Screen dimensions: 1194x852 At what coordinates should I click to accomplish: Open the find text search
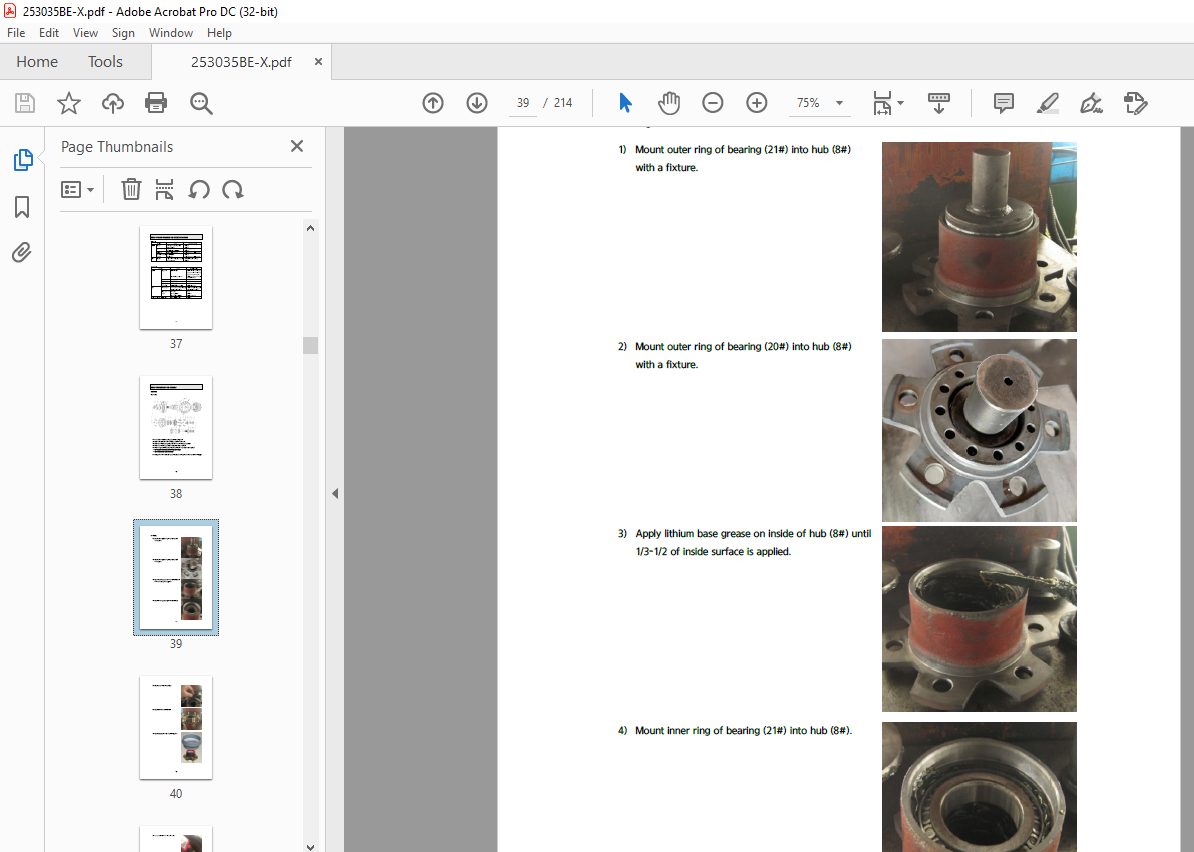click(201, 103)
